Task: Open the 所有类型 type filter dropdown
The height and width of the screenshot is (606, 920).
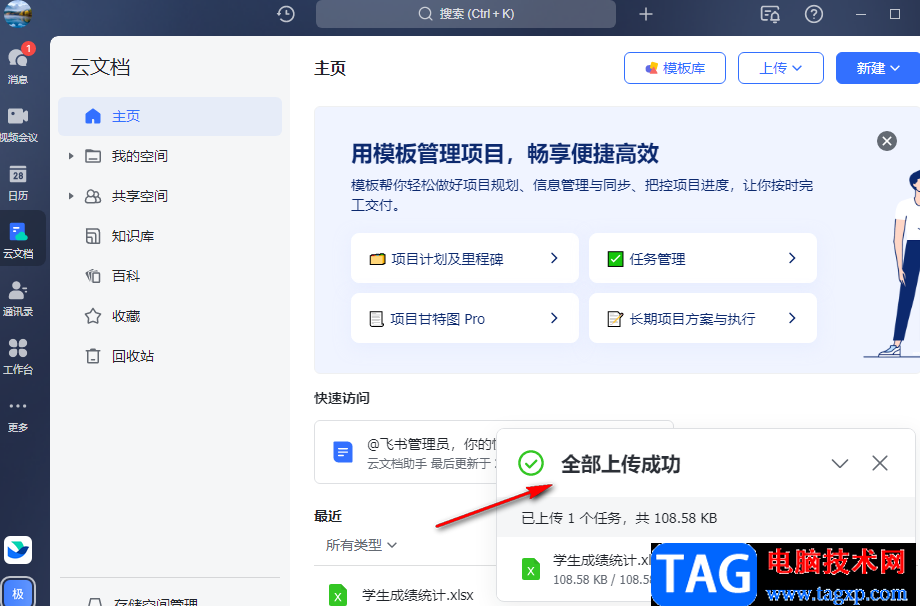Action: pos(361,545)
